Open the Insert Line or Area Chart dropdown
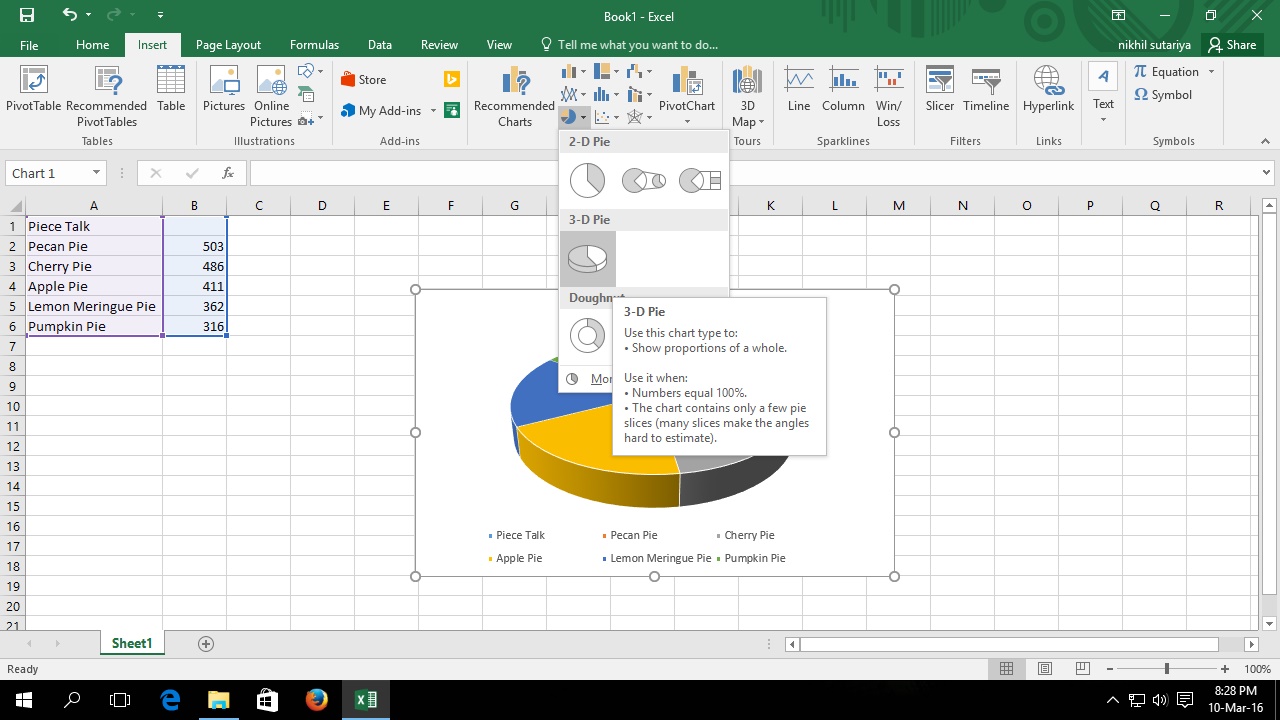The width and height of the screenshot is (1280, 720). [x=573, y=94]
